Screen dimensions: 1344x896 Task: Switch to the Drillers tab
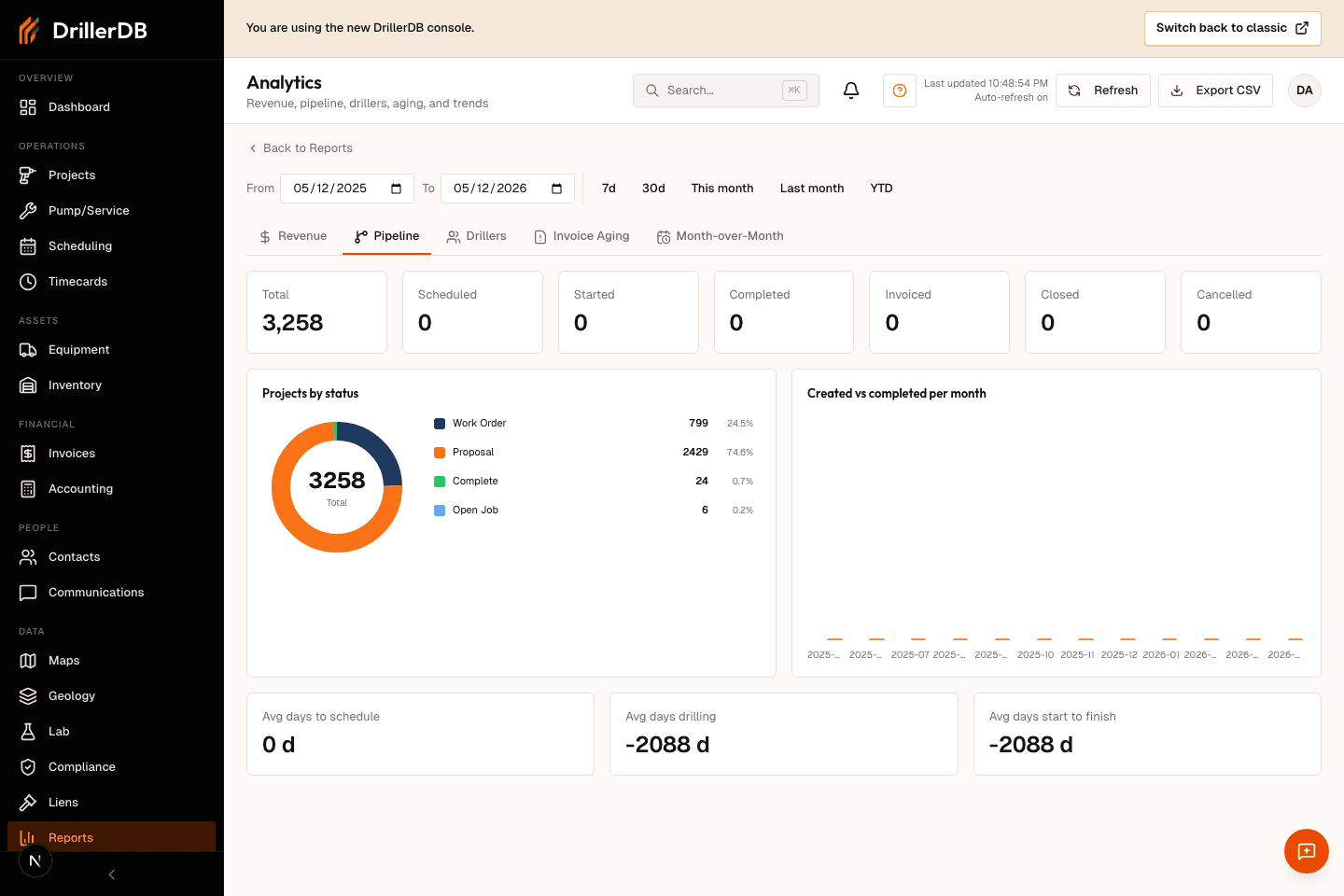coord(476,236)
